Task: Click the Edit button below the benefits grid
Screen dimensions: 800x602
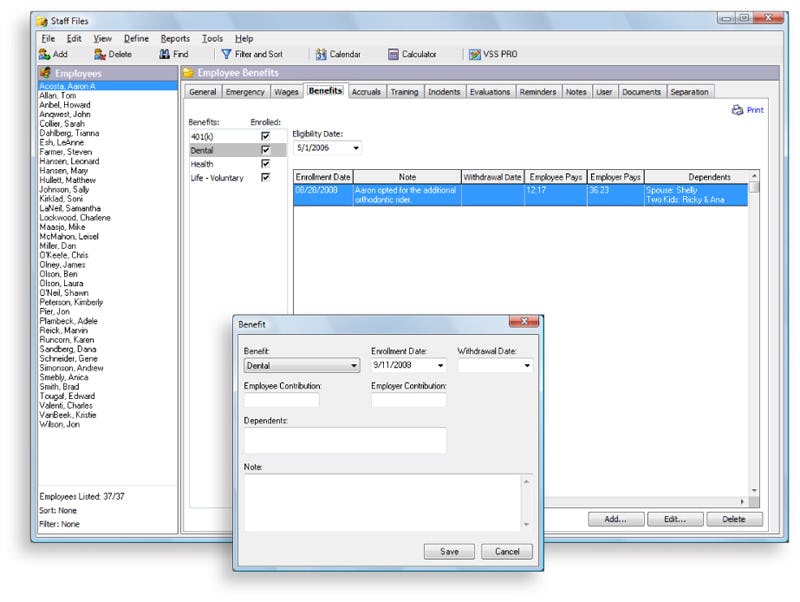Action: [675, 519]
